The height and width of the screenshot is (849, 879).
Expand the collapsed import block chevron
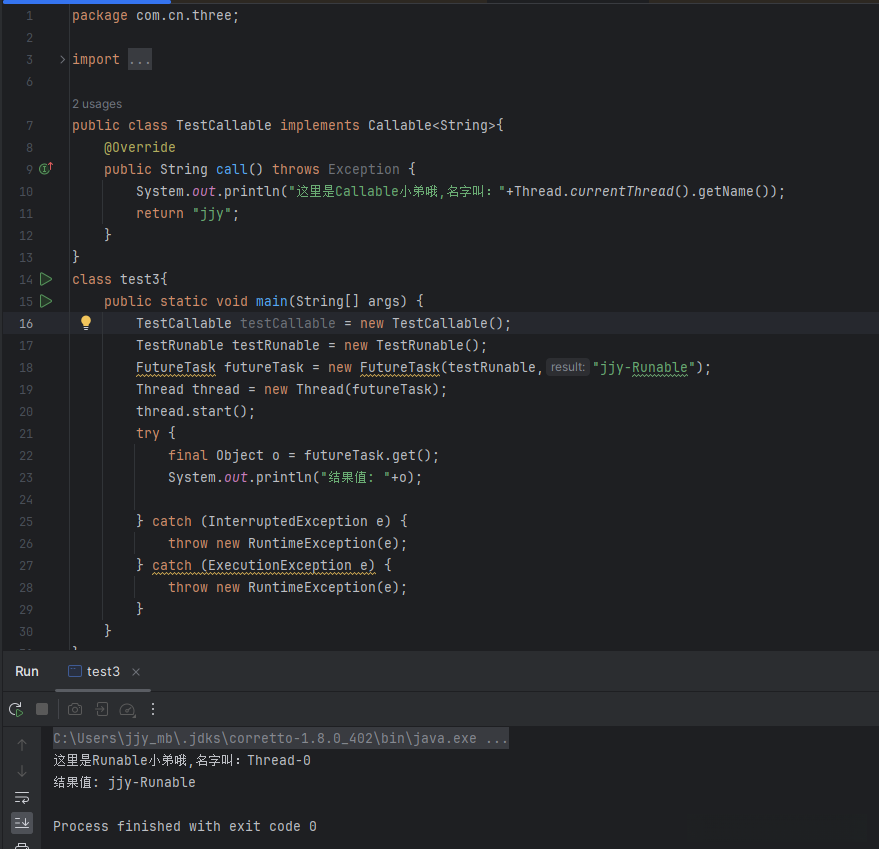(x=62, y=60)
